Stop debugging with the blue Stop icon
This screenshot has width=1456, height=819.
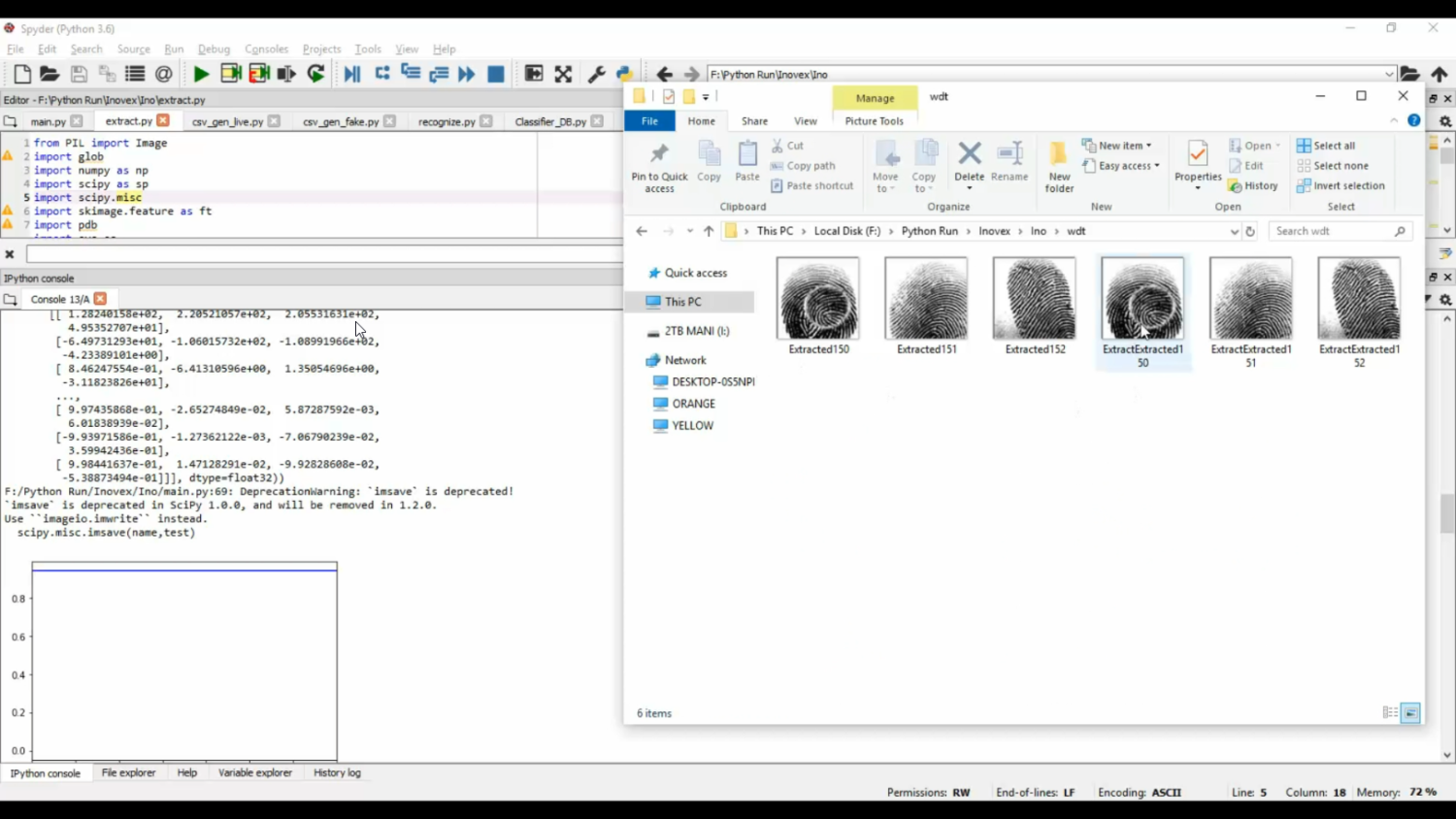[496, 74]
